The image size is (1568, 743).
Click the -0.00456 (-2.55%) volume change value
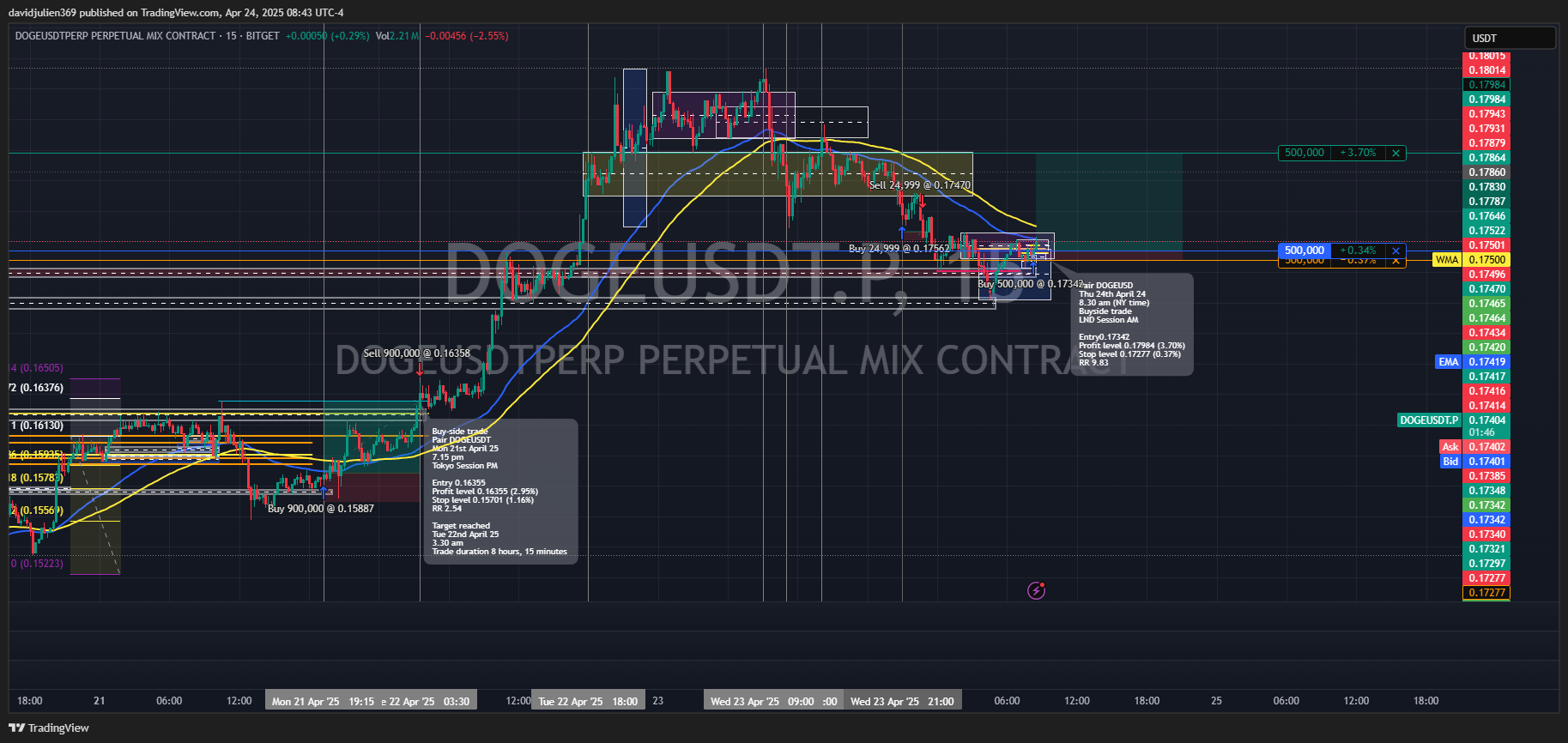coord(467,36)
